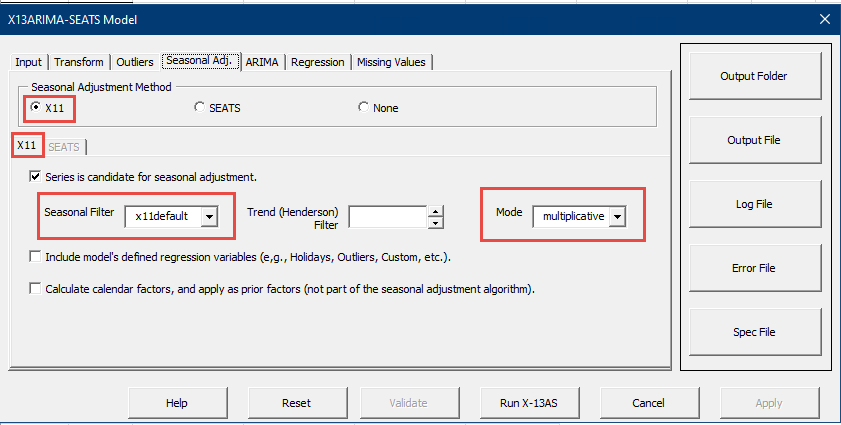Screen dimensions: 841x425
Task: Open the Mode dropdown arrow
Action: (x=618, y=217)
